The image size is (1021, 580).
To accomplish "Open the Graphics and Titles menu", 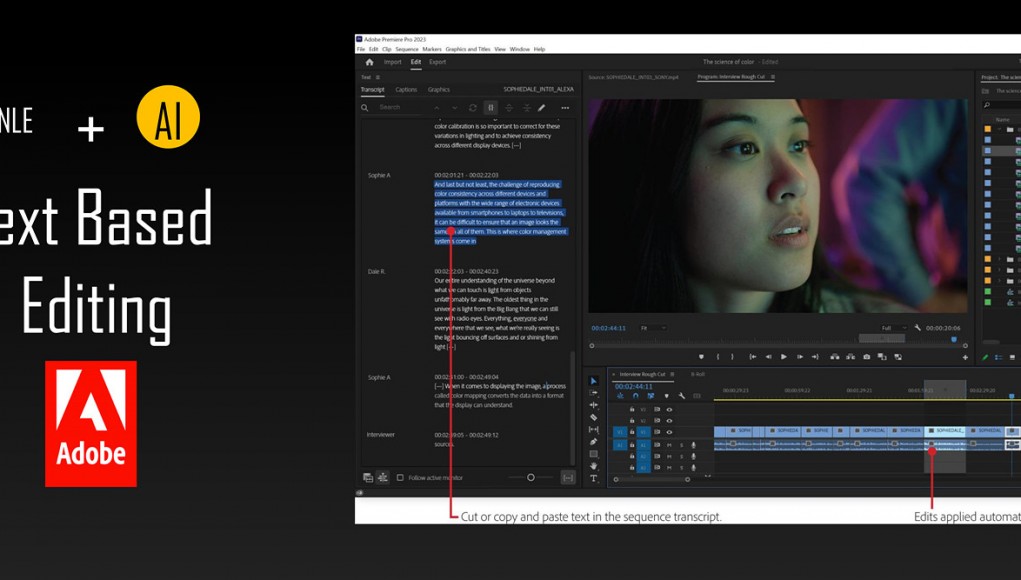I will pyautogui.click(x=468, y=49).
